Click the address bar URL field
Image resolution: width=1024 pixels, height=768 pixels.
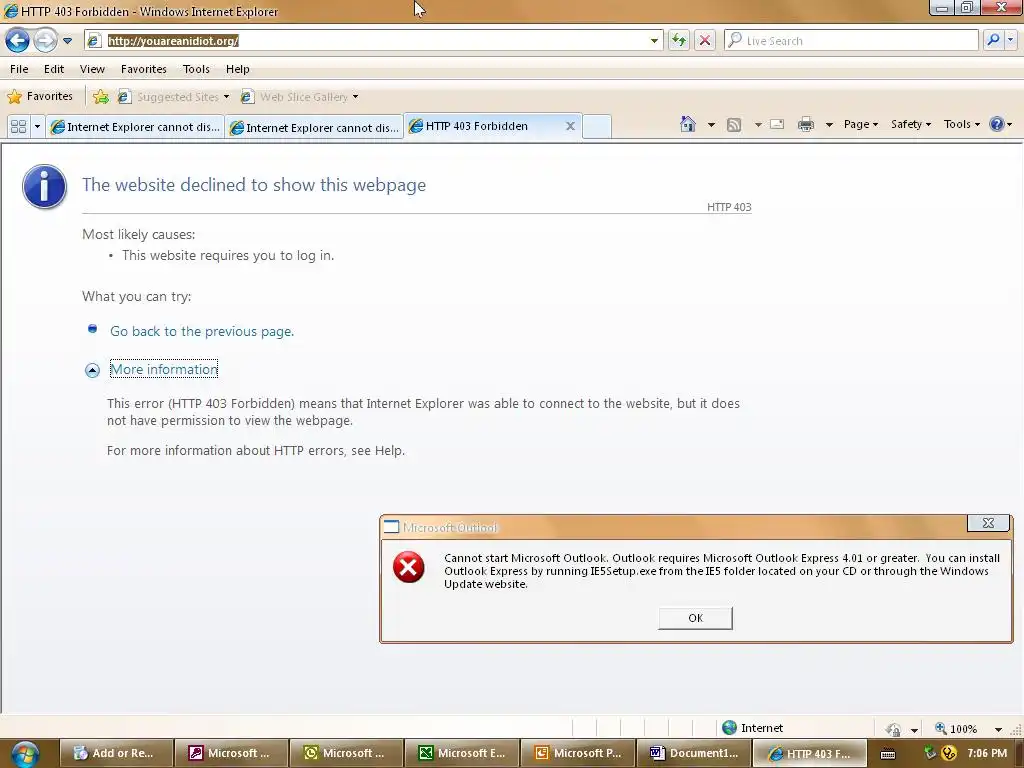tap(373, 40)
